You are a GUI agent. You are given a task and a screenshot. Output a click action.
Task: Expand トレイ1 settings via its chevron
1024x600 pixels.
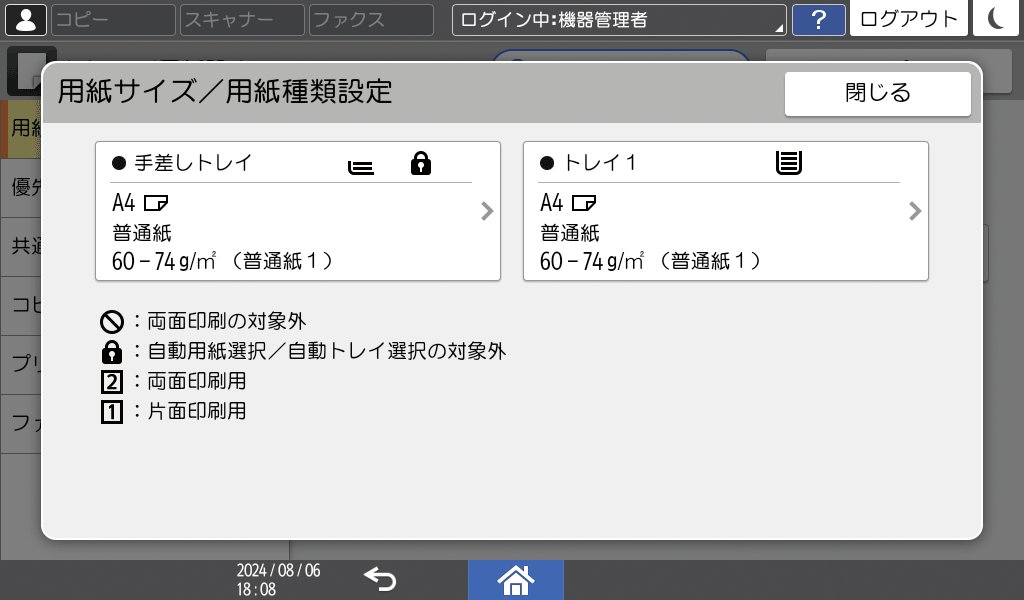coord(913,211)
